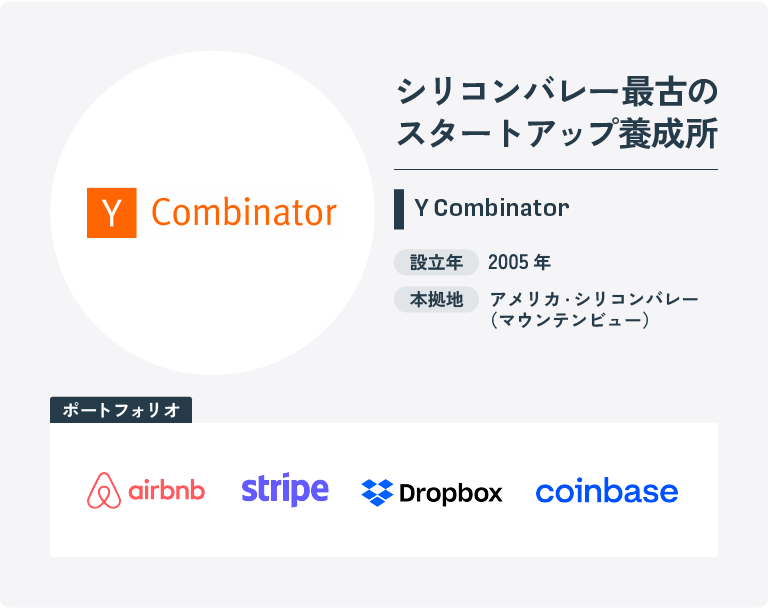
Task: Click the Dropbox wordmark text
Action: [451, 493]
